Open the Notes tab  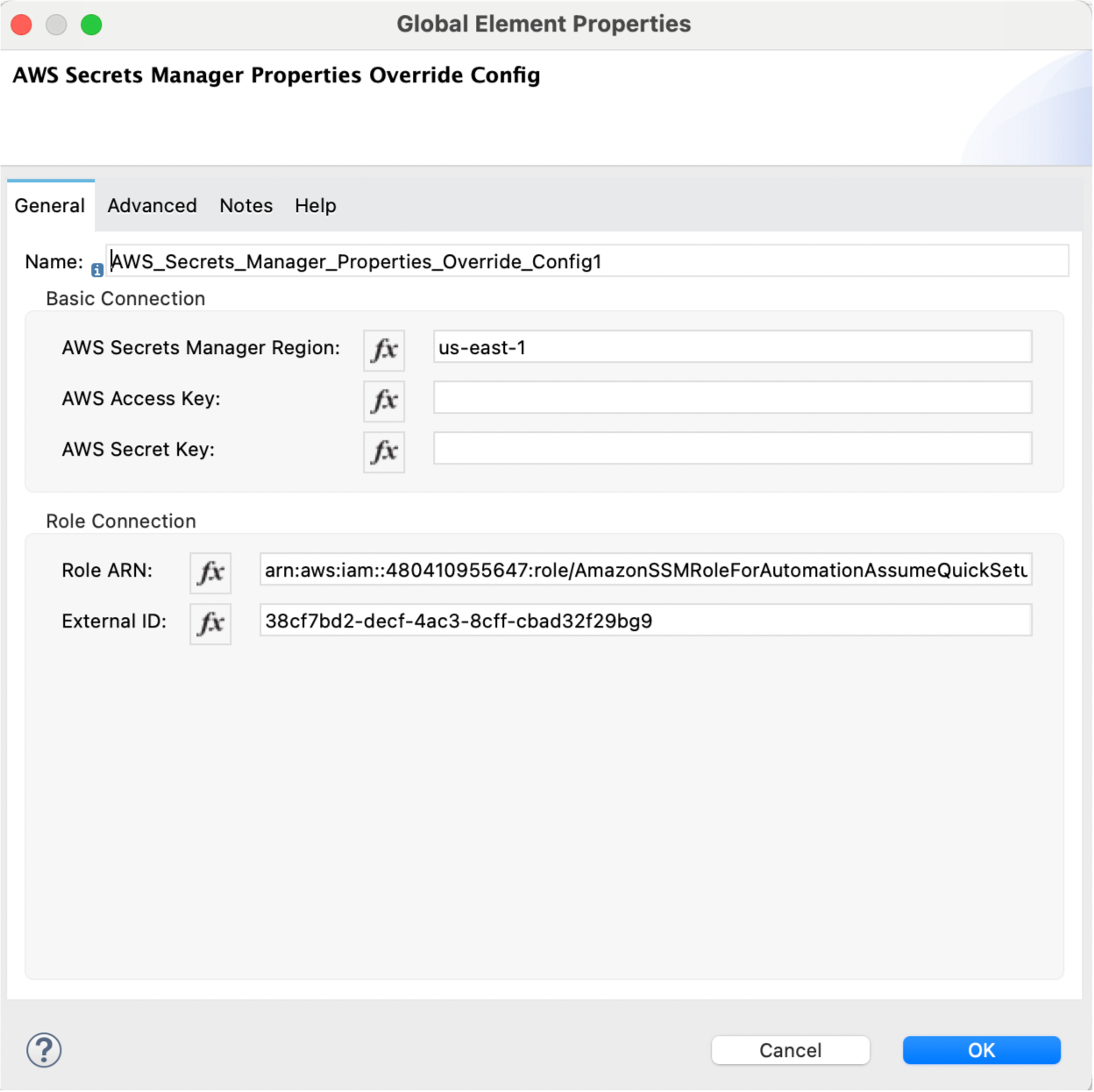[x=245, y=205]
